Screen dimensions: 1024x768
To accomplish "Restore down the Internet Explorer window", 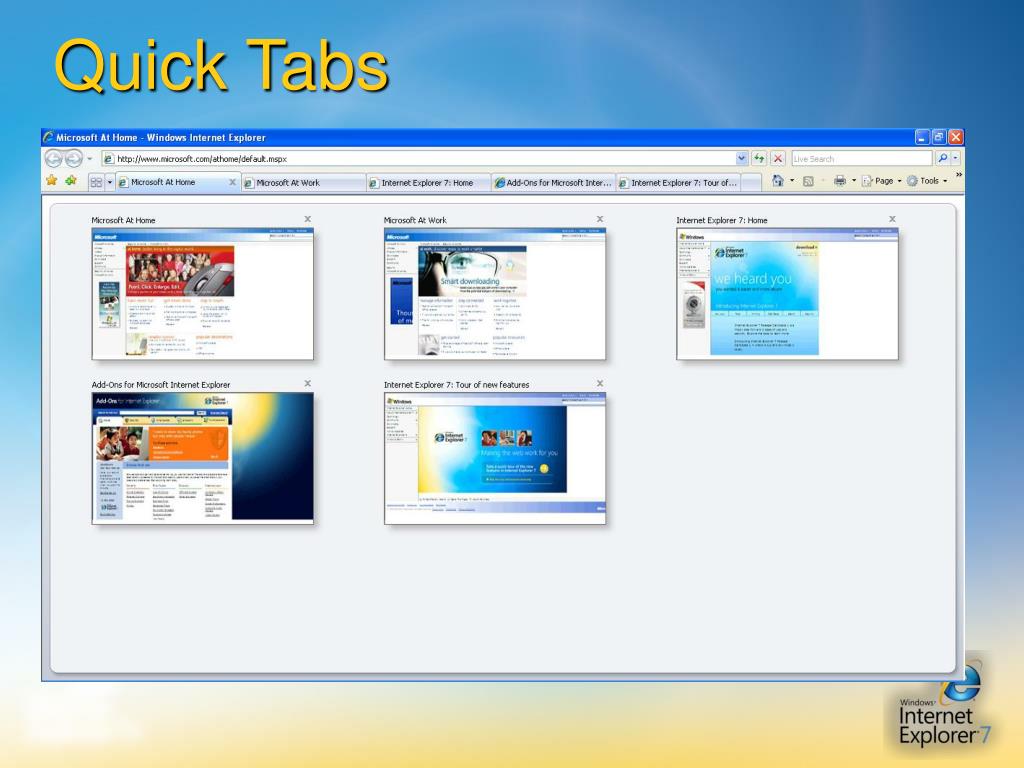I will [938, 137].
